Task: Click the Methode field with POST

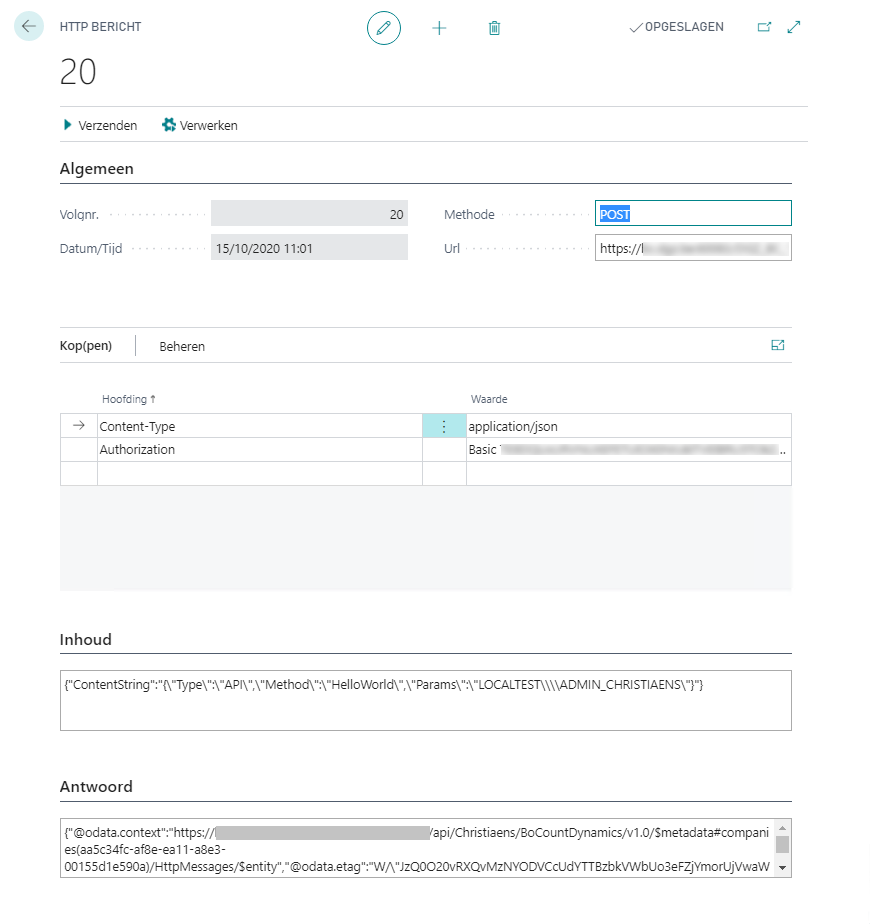Action: pyautogui.click(x=692, y=214)
